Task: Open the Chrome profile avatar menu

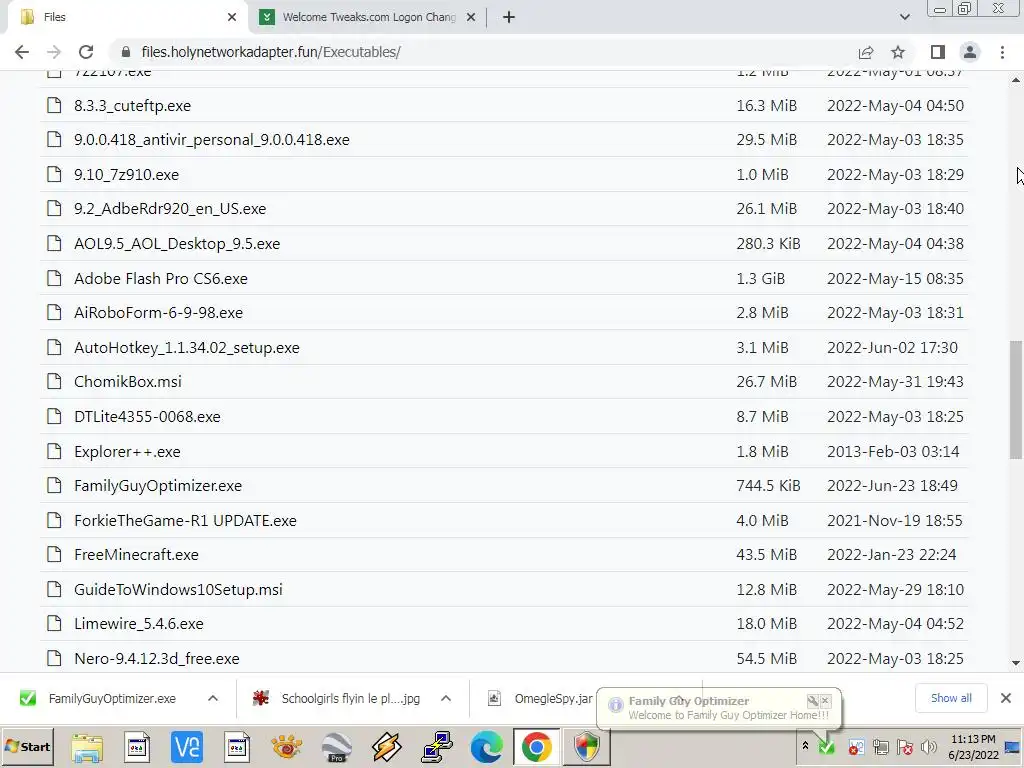Action: [970, 52]
